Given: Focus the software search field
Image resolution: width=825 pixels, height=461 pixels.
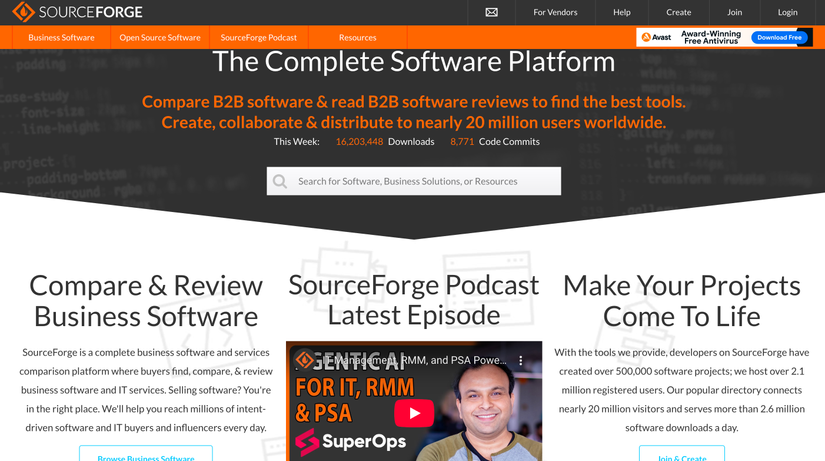Looking at the screenshot, I should [x=414, y=181].
